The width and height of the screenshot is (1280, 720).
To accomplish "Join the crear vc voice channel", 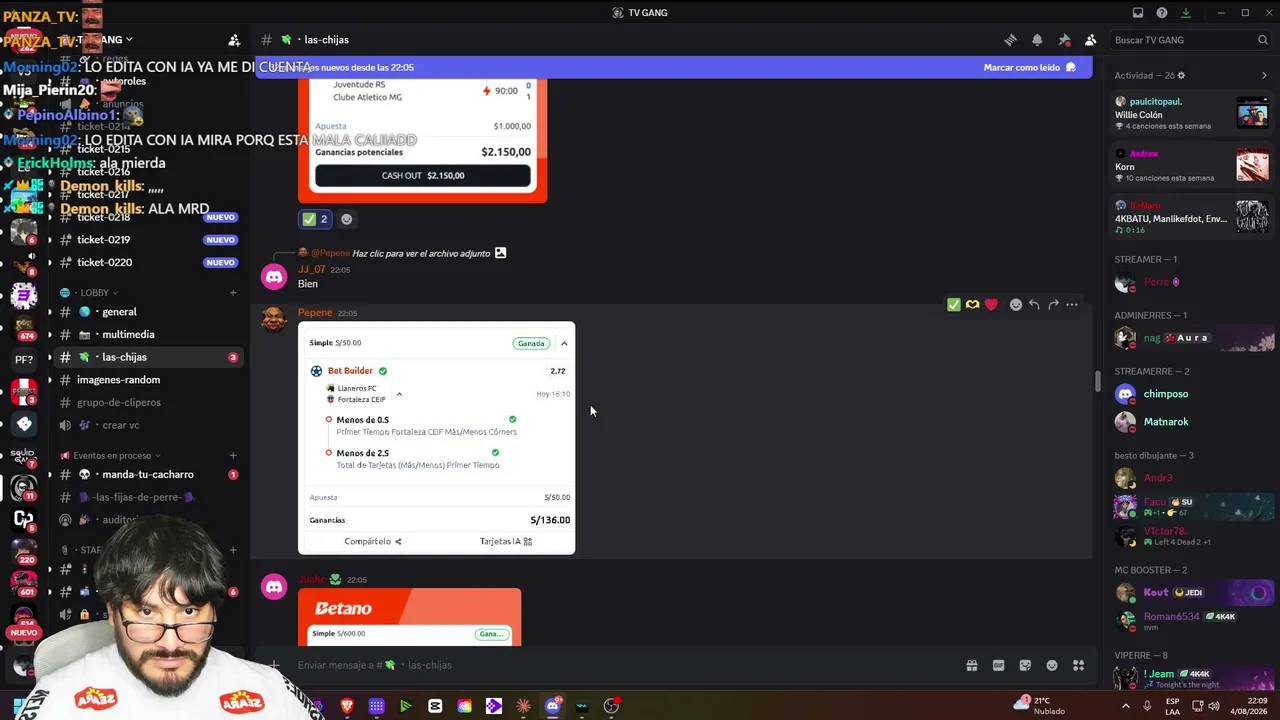I will (x=148, y=425).
